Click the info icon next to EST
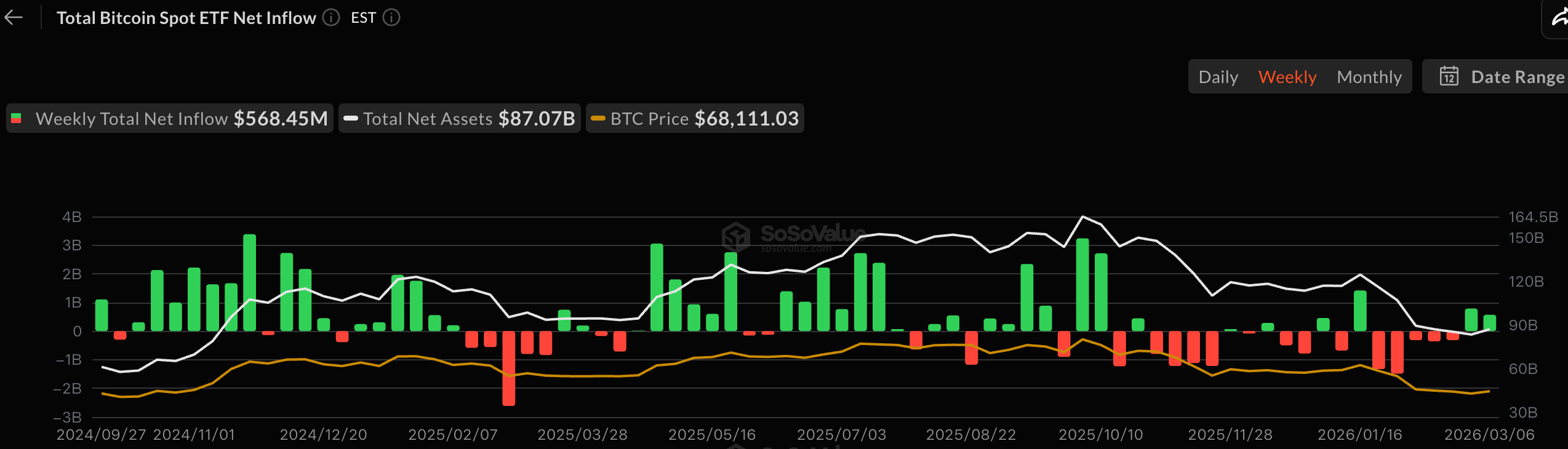Screen dimensions: 1568x449 [x=391, y=18]
